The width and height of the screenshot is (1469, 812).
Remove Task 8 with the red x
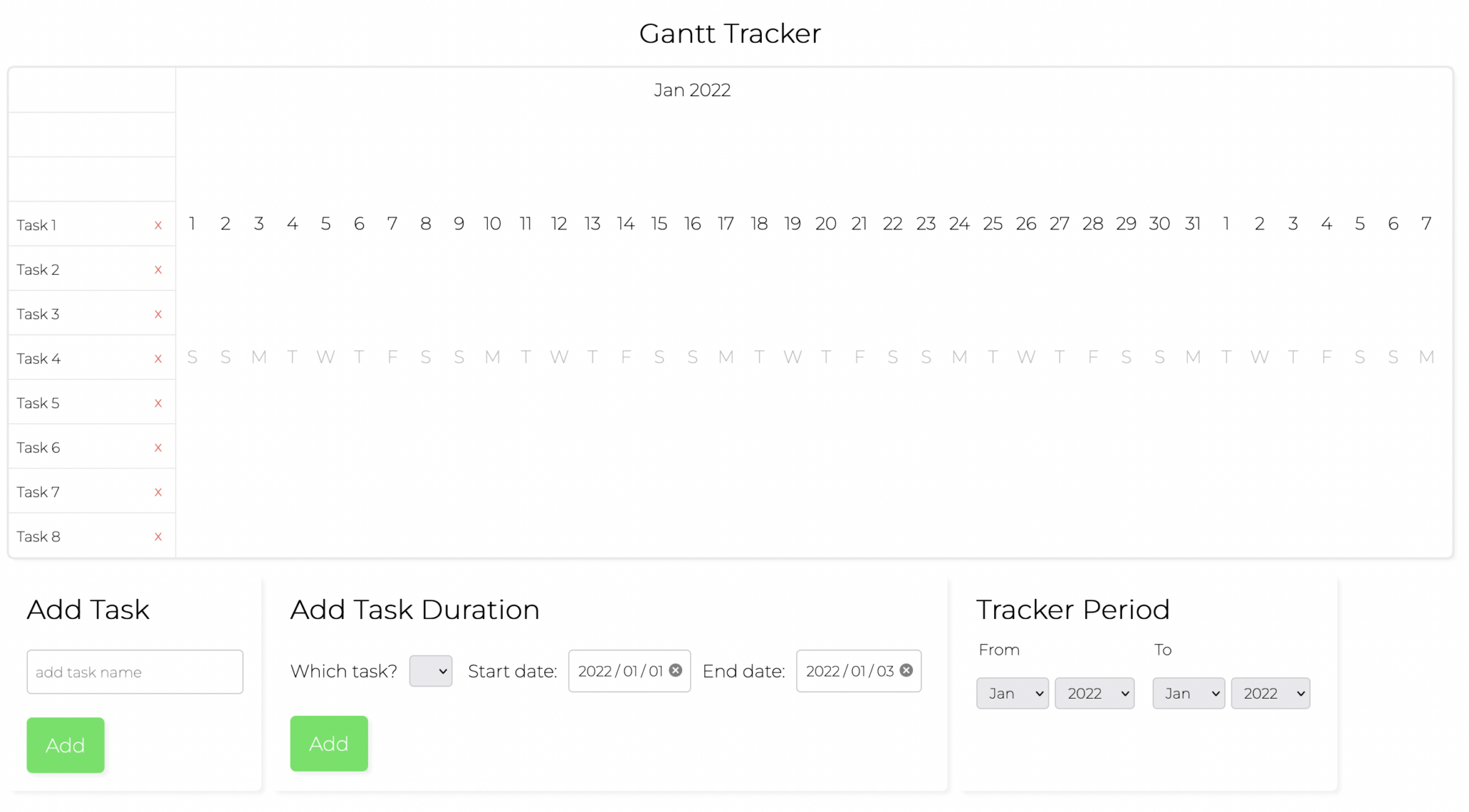pyautogui.click(x=159, y=537)
